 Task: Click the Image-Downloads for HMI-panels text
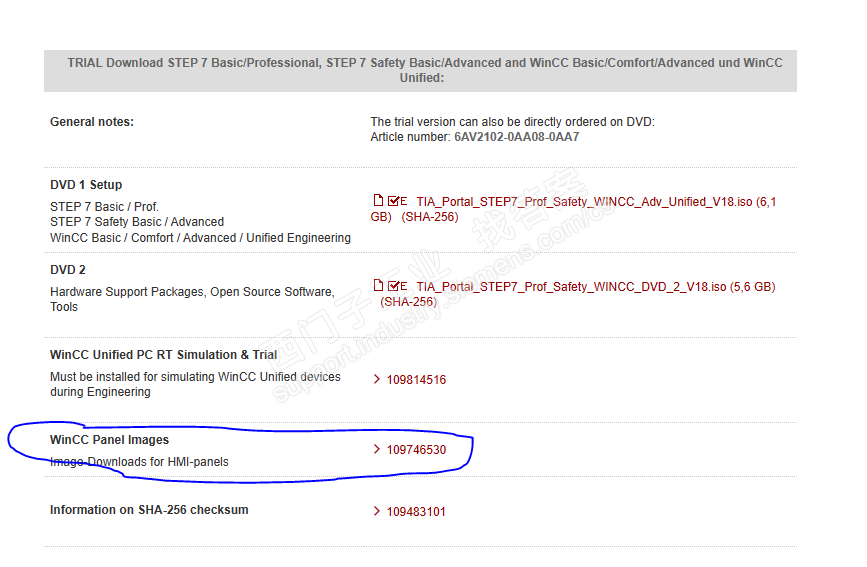(139, 462)
